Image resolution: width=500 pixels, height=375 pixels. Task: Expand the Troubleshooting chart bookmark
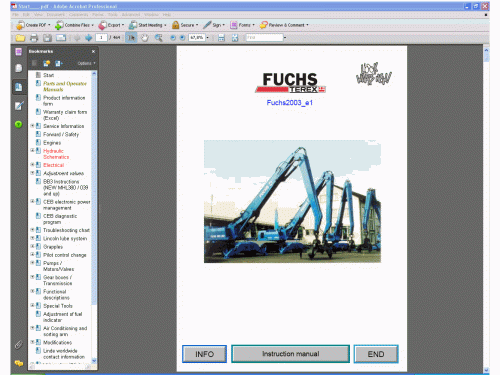coord(32,230)
